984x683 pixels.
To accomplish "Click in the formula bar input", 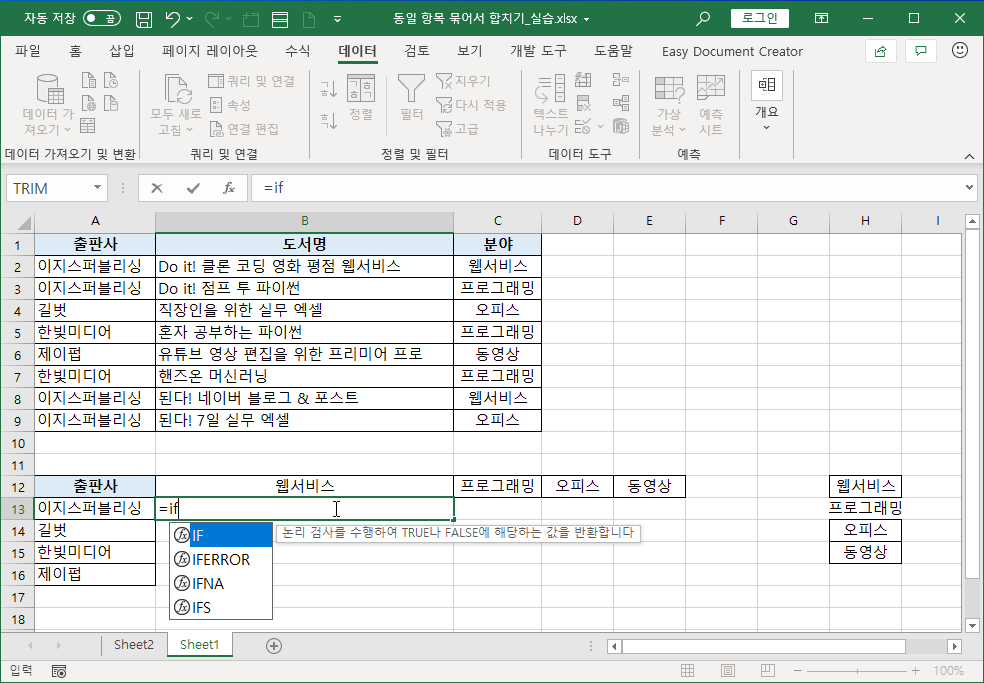I will coord(606,188).
